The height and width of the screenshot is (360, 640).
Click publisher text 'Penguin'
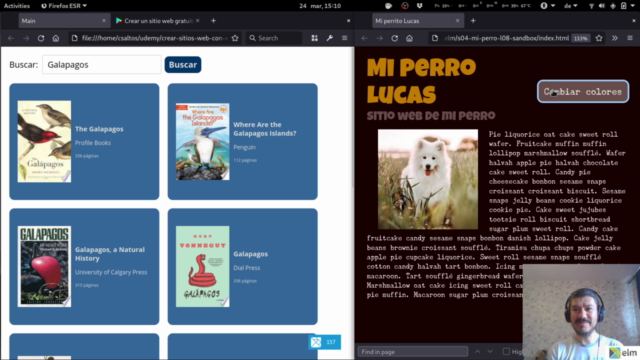pos(244,147)
